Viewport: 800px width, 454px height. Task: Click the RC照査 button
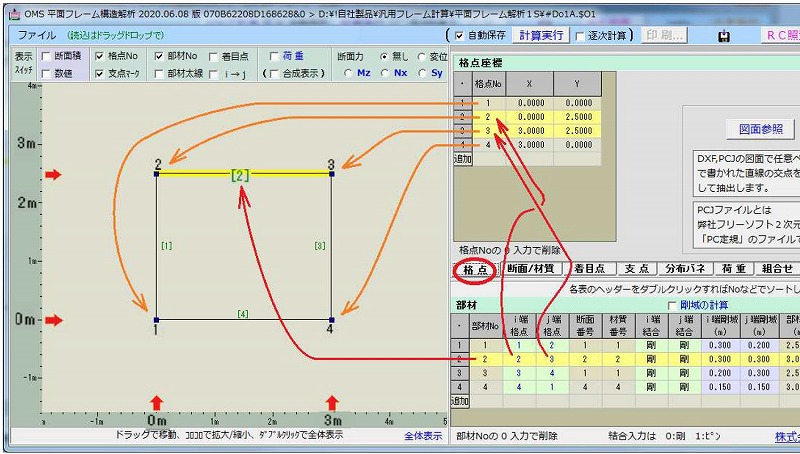coord(781,35)
